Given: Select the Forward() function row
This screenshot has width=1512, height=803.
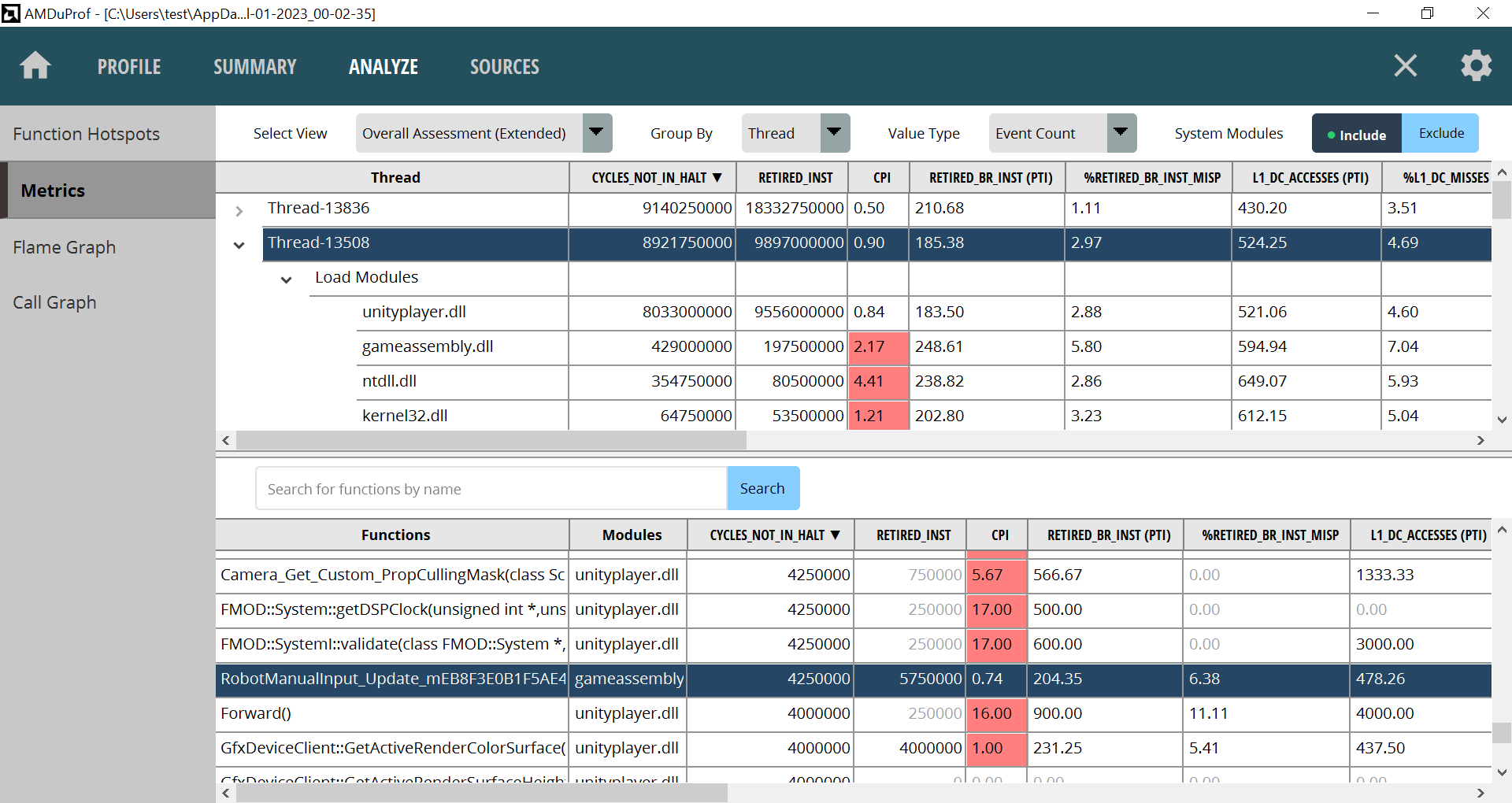Looking at the screenshot, I should [854, 713].
